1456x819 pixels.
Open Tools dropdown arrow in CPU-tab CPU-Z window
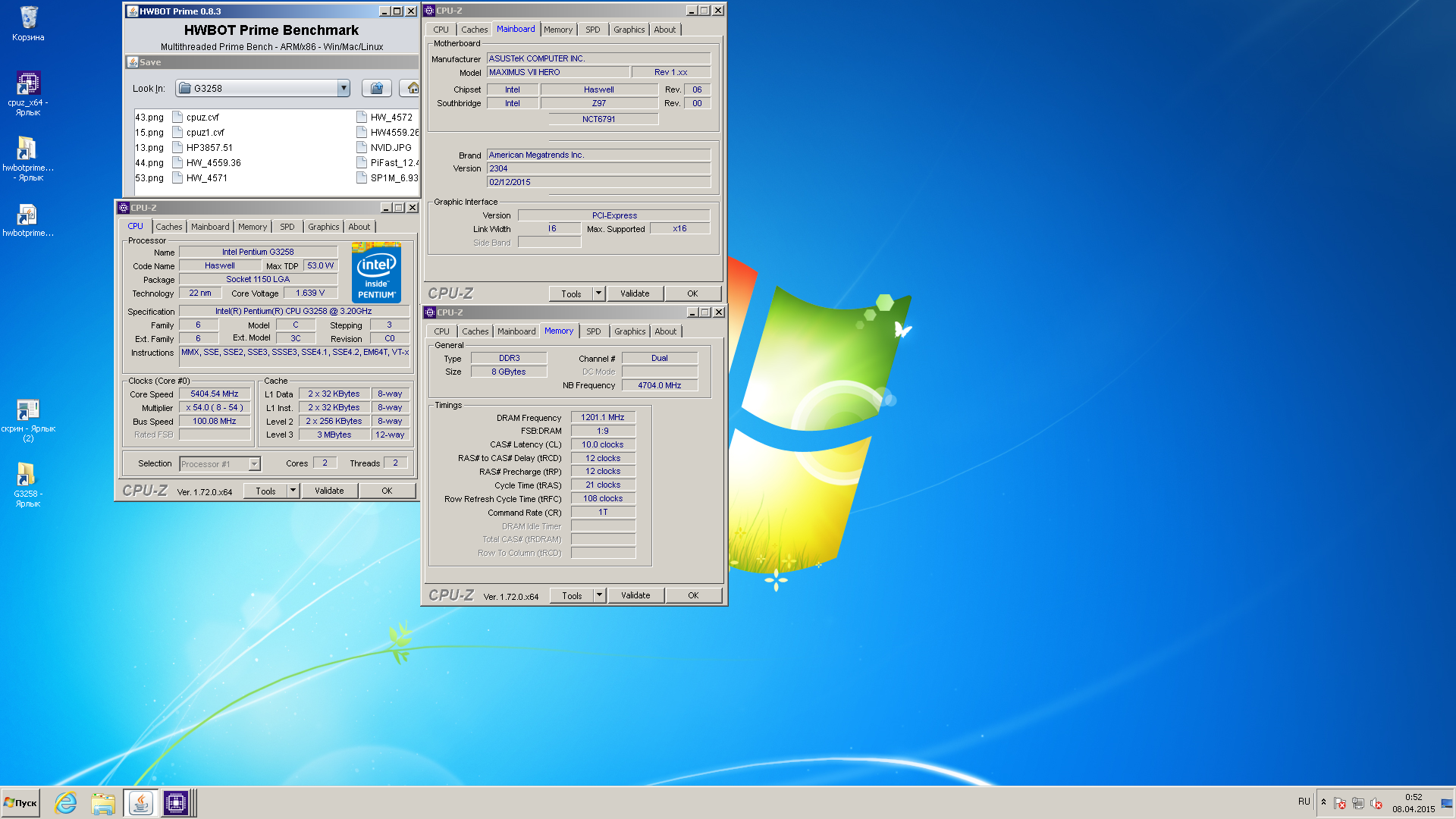pos(293,491)
